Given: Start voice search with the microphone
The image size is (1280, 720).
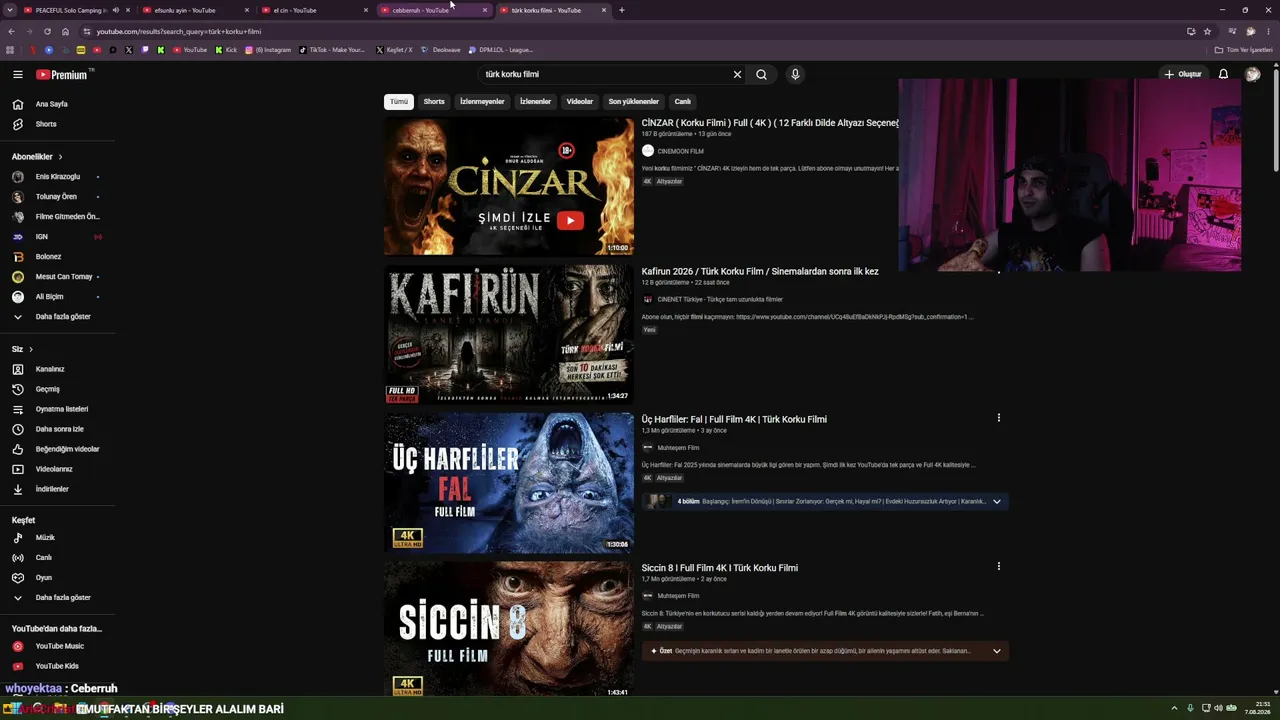Looking at the screenshot, I should click(795, 74).
